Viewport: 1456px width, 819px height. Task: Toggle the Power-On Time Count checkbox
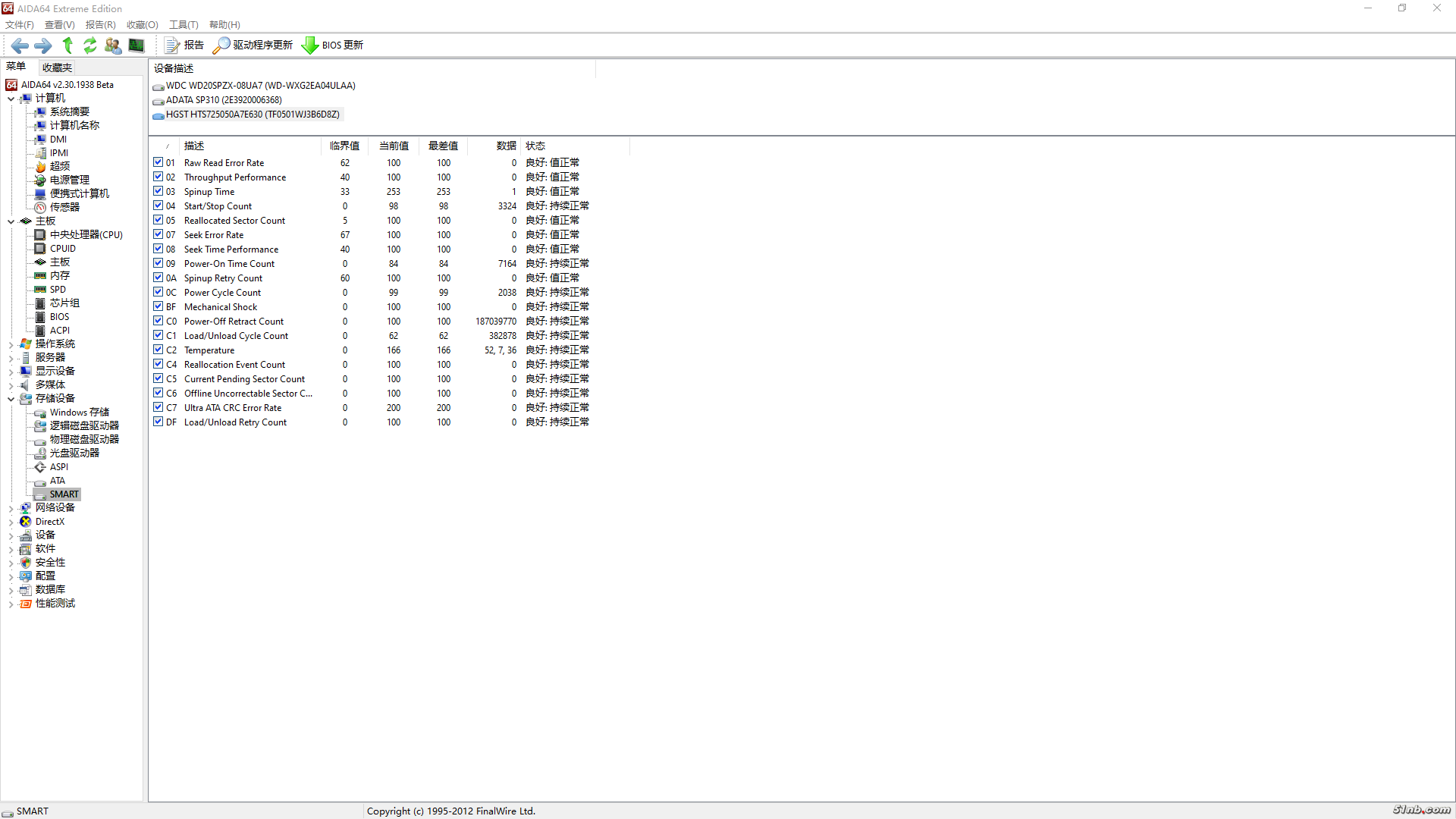(x=158, y=263)
